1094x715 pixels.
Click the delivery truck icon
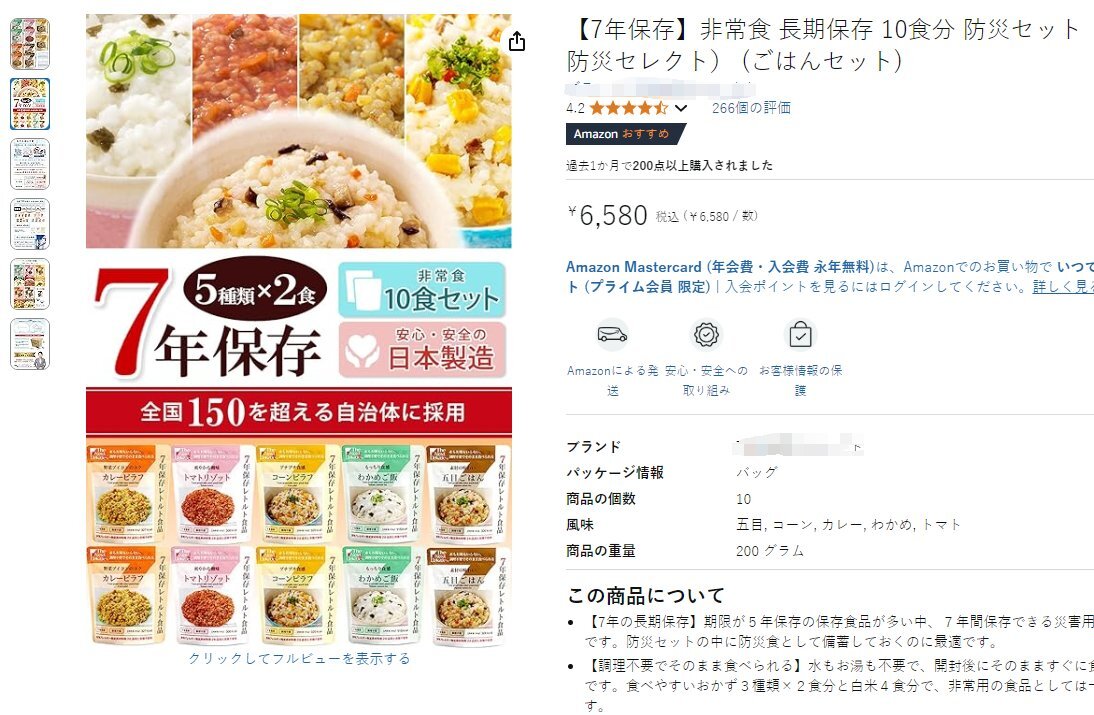[x=612, y=336]
